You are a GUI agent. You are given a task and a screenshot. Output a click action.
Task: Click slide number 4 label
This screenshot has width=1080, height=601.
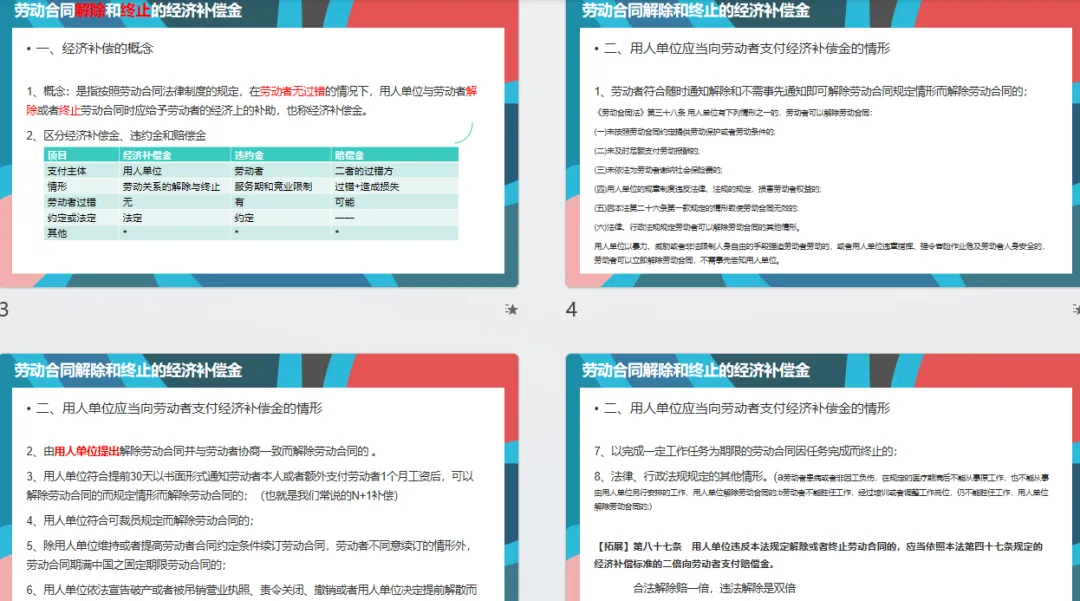571,310
